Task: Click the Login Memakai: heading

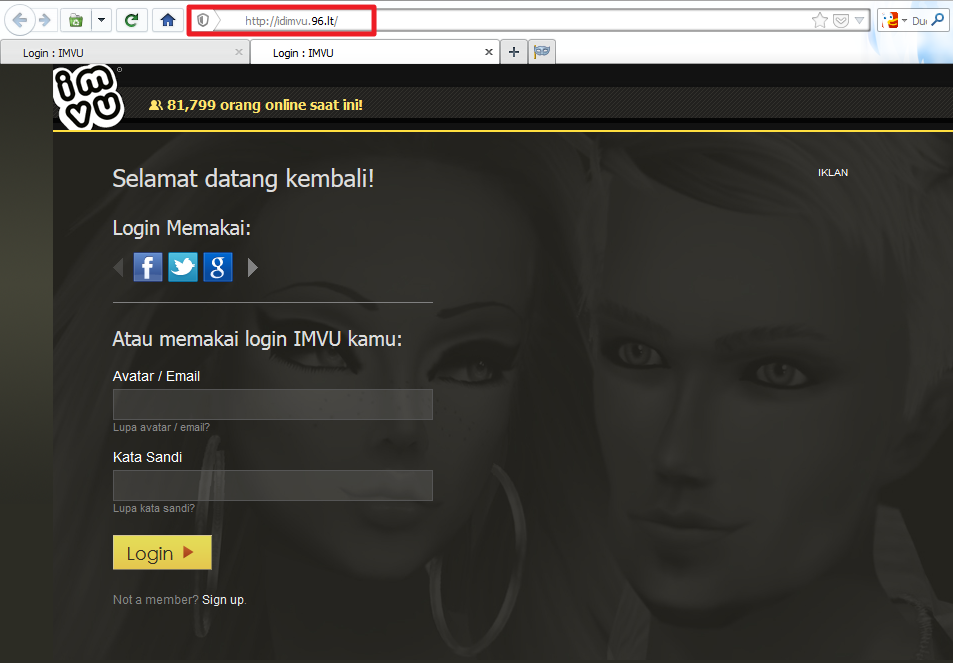Action: pos(182,228)
